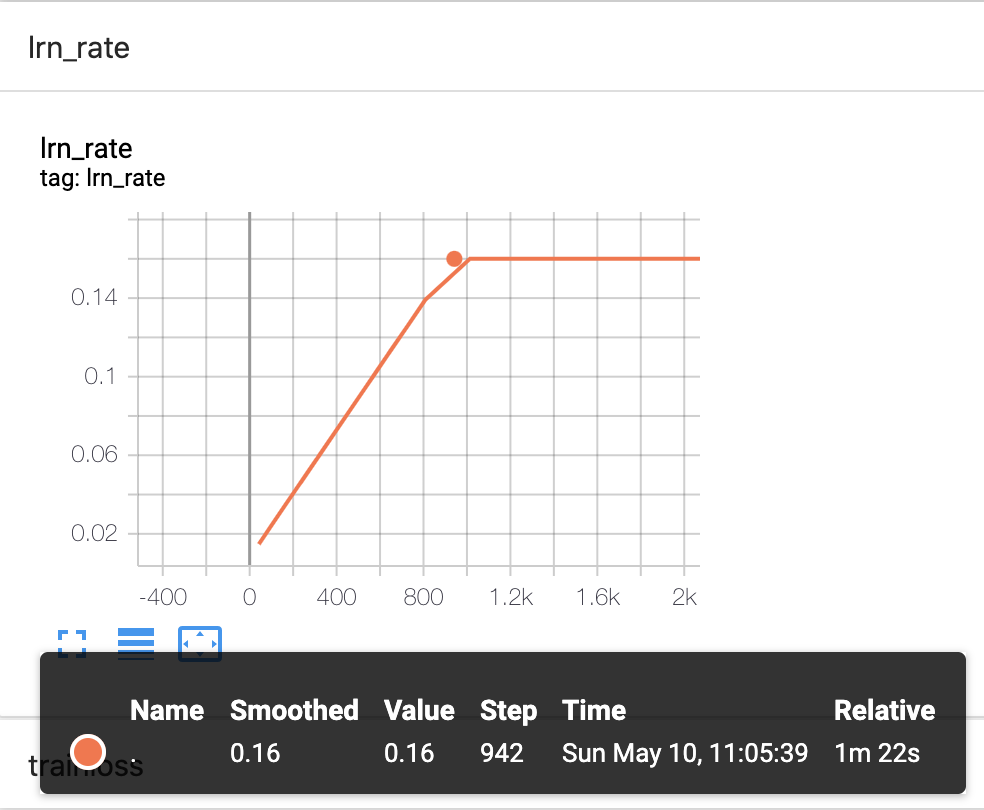
Task: Toggle domain fitting on the lrn_rate plot
Action: point(199,644)
